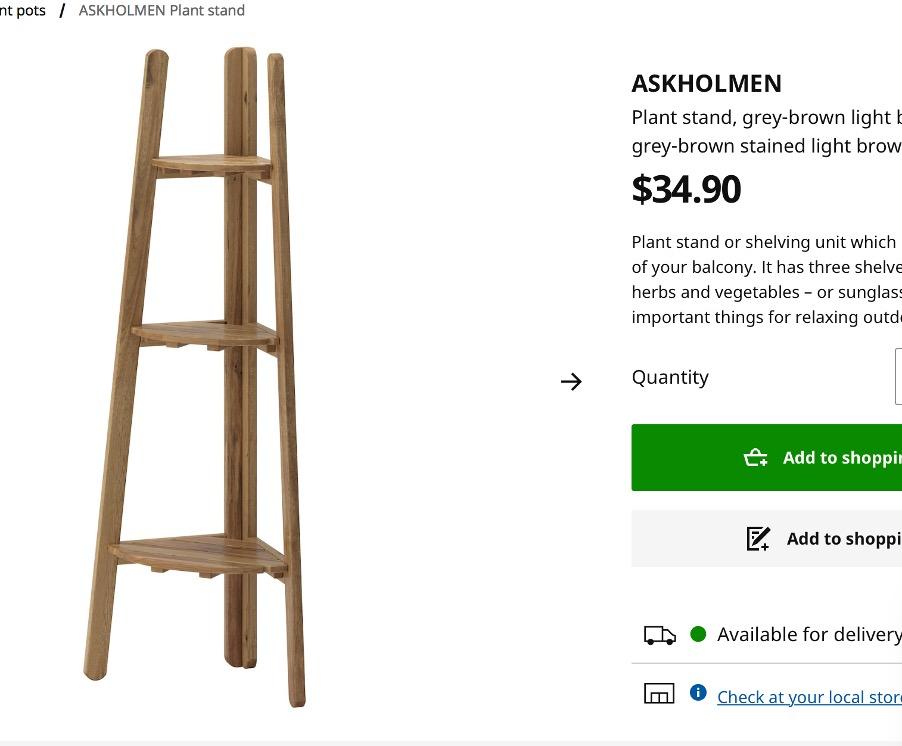Click the ASKHOLMEN product title

(706, 84)
